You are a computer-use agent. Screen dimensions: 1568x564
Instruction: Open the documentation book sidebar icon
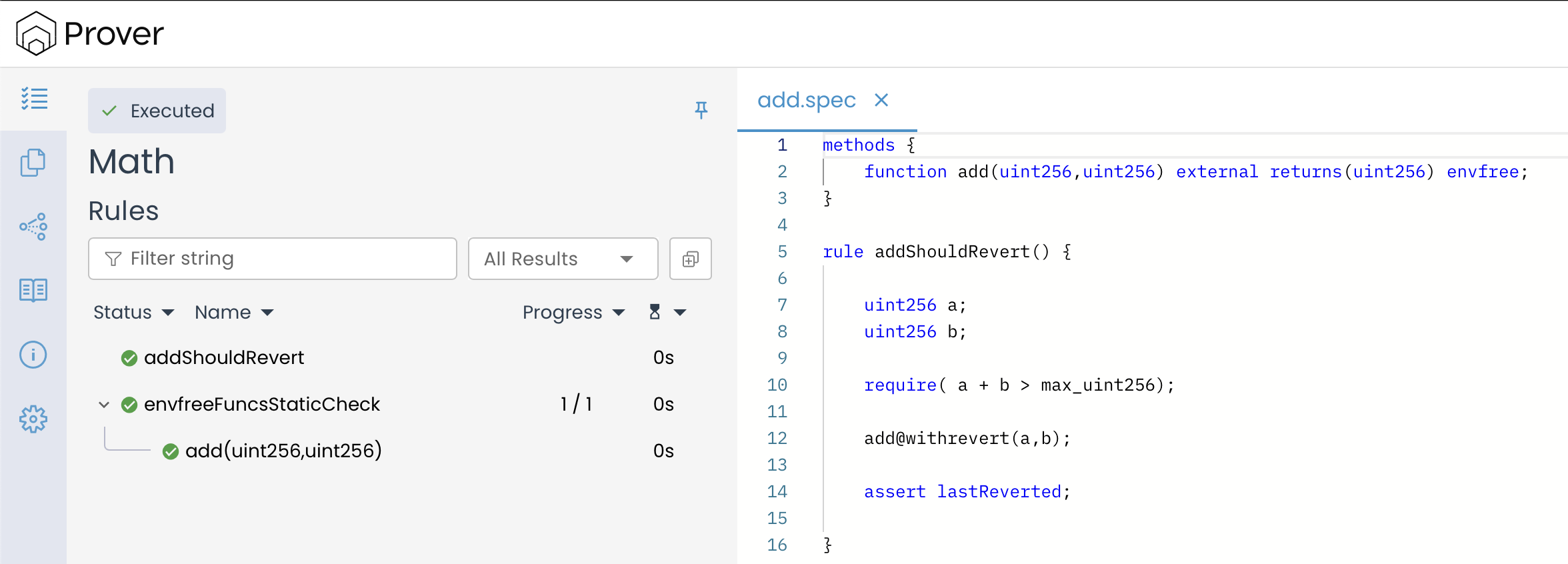click(33, 291)
